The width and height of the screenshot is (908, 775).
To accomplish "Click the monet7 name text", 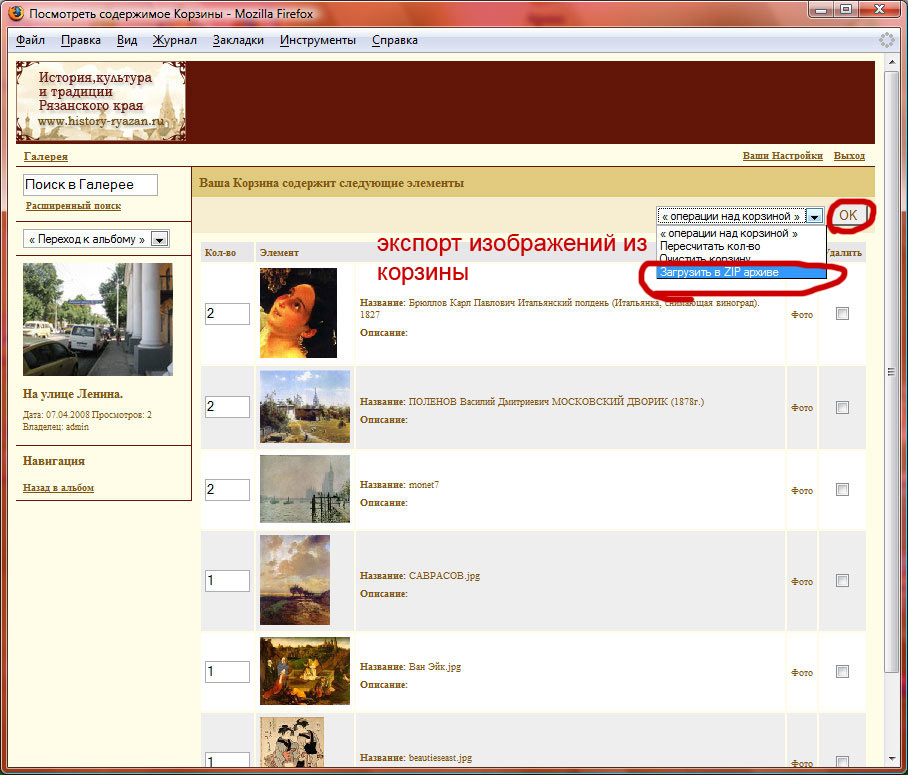I will (x=424, y=485).
